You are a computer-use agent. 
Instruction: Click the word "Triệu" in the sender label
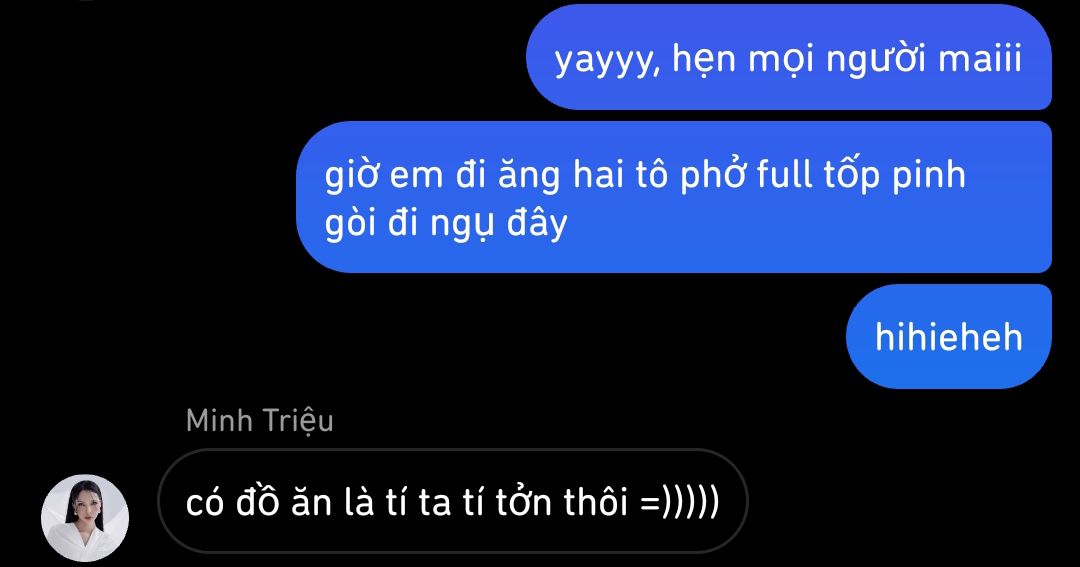[x=299, y=421]
